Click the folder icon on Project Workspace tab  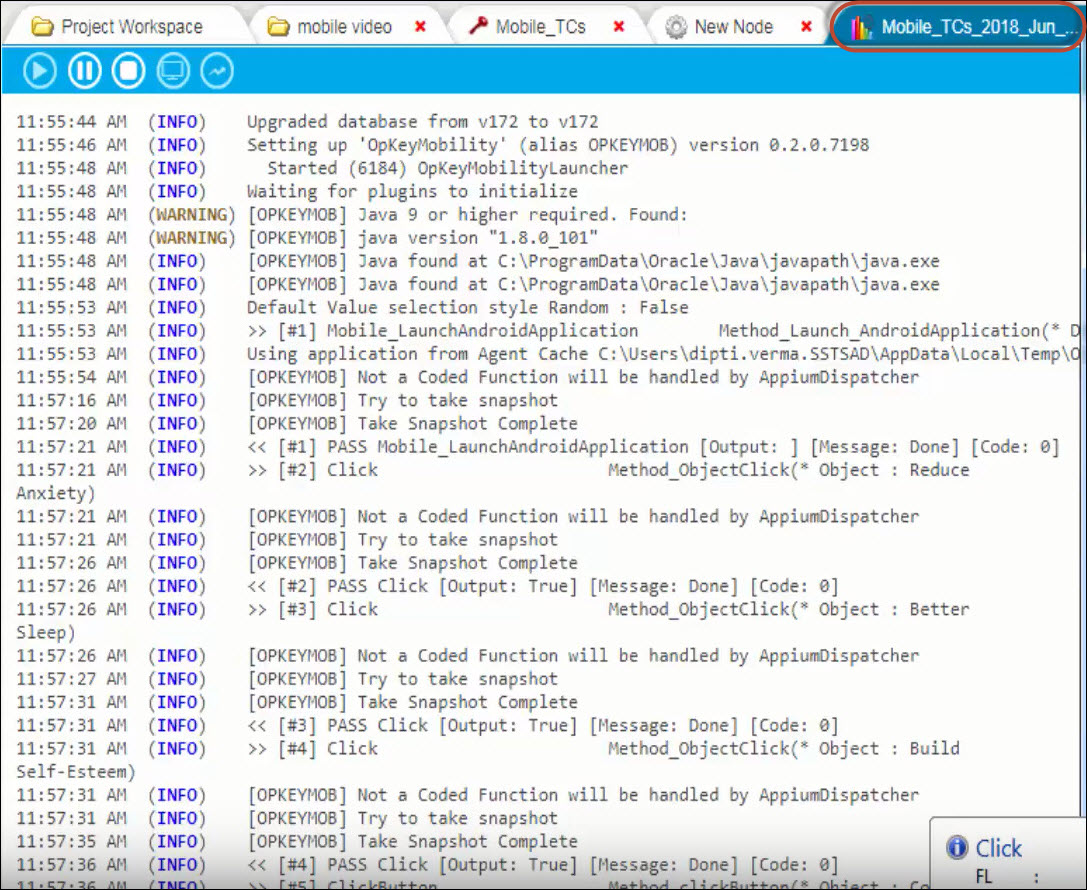tap(43, 27)
